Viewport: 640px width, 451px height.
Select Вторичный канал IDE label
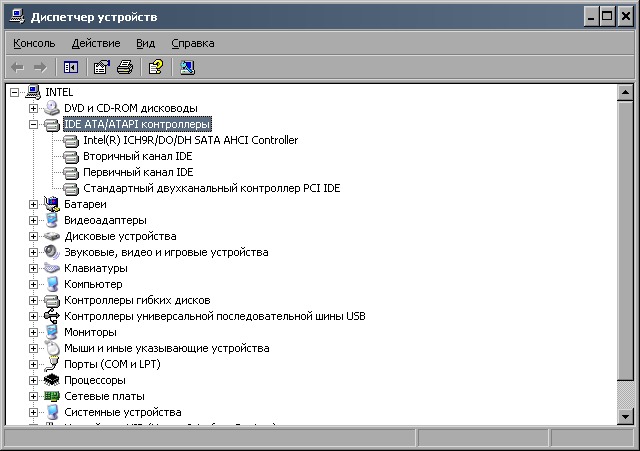(x=138, y=156)
